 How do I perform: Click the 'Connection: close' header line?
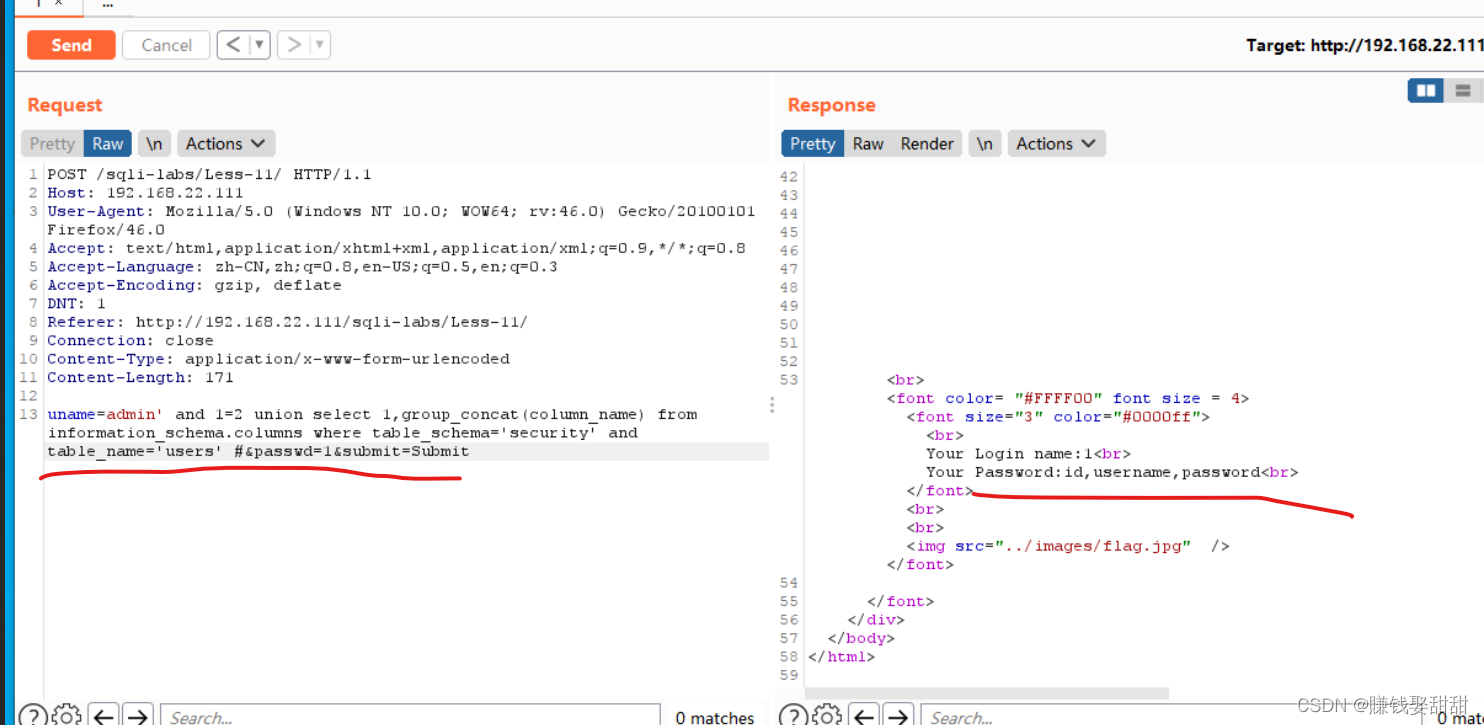tap(130, 340)
